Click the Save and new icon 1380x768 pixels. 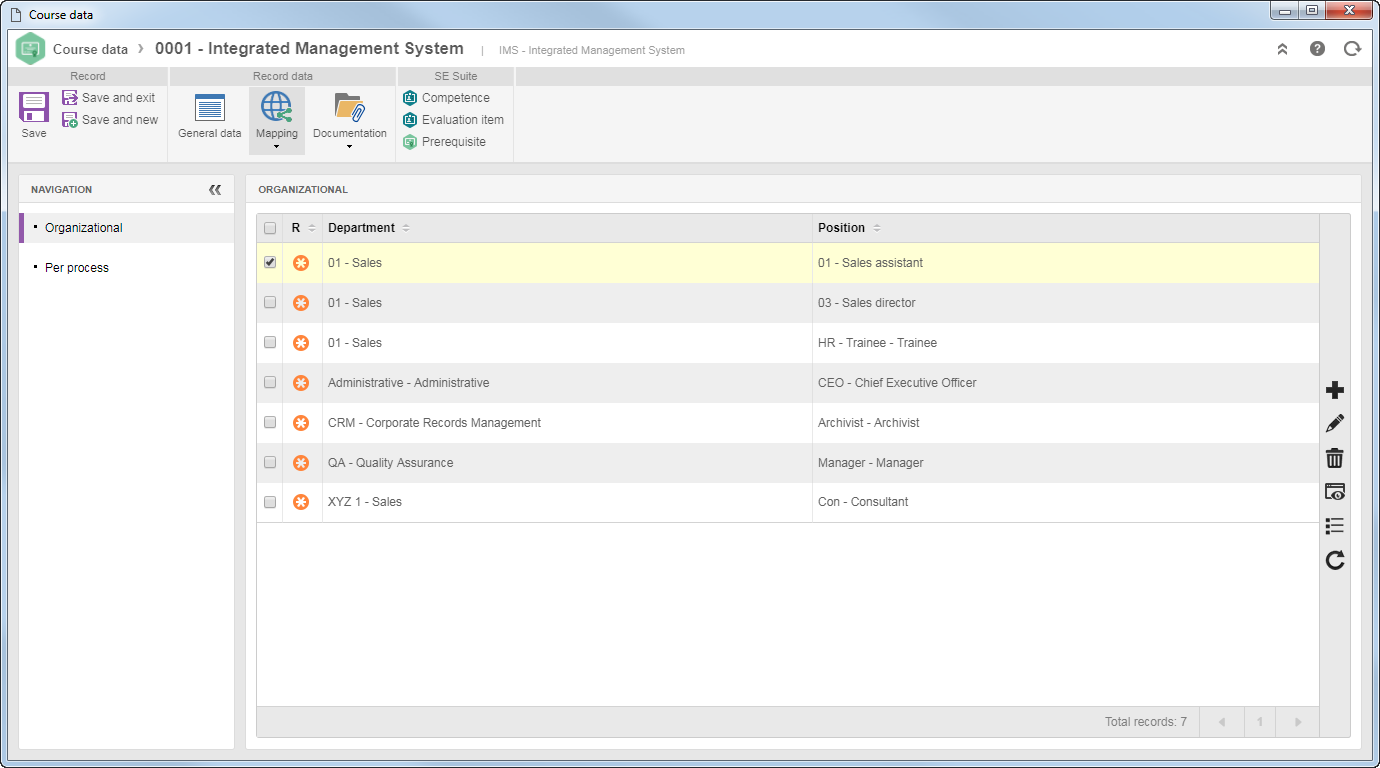[x=70, y=120]
